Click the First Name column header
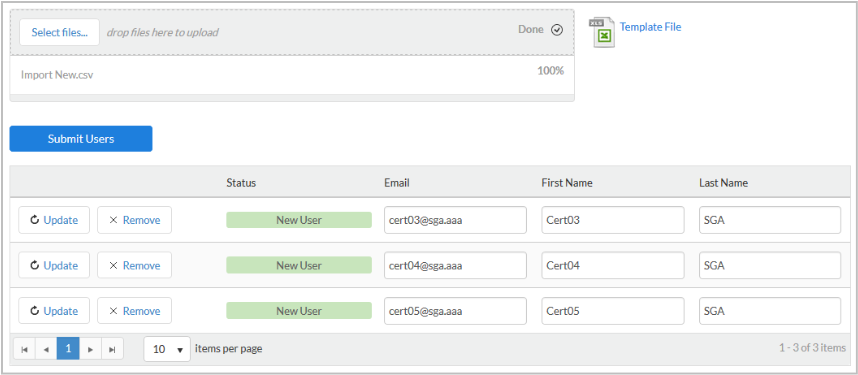This screenshot has height=375, width=858. [x=567, y=183]
